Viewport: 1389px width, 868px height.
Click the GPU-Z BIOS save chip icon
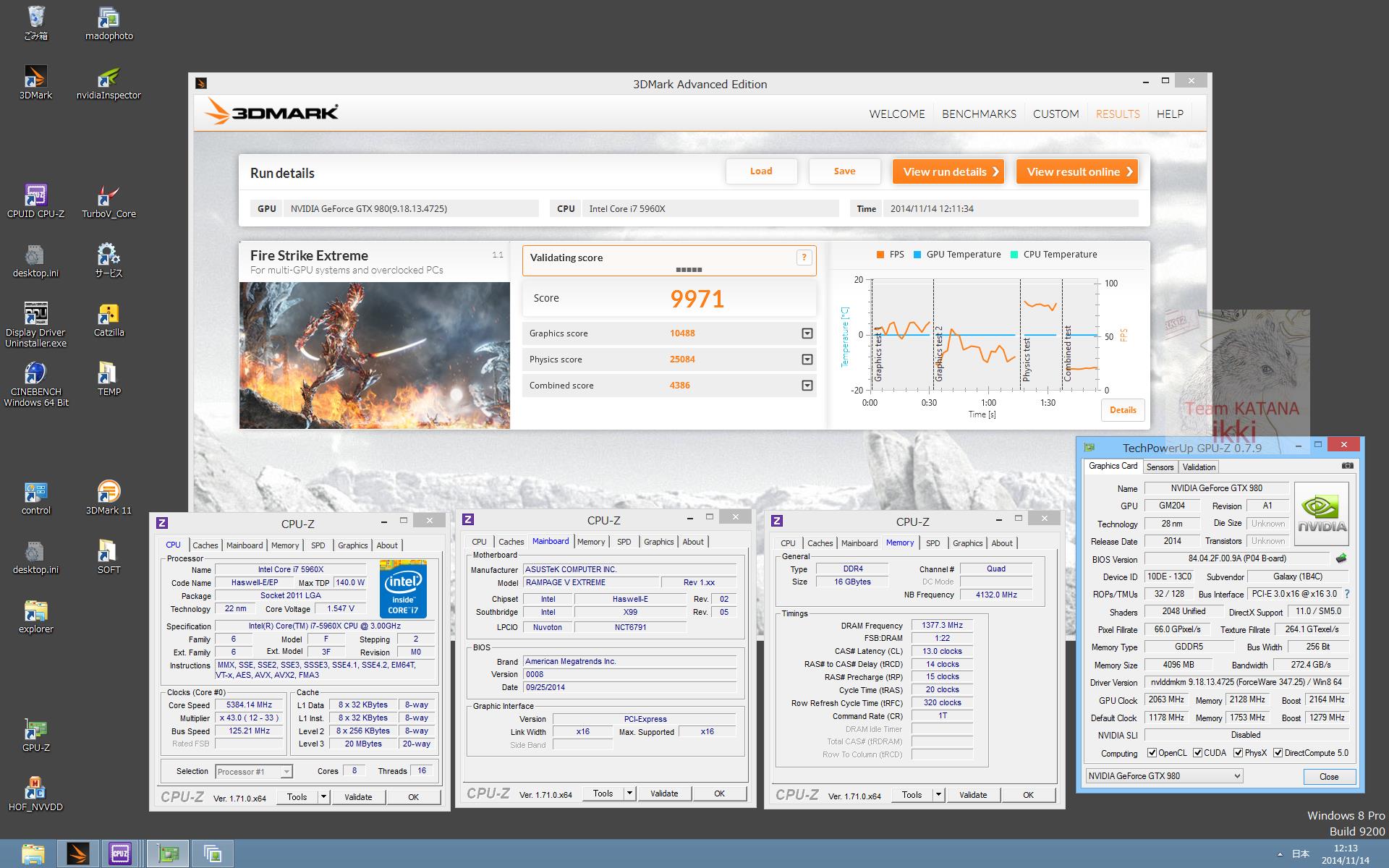point(1341,558)
